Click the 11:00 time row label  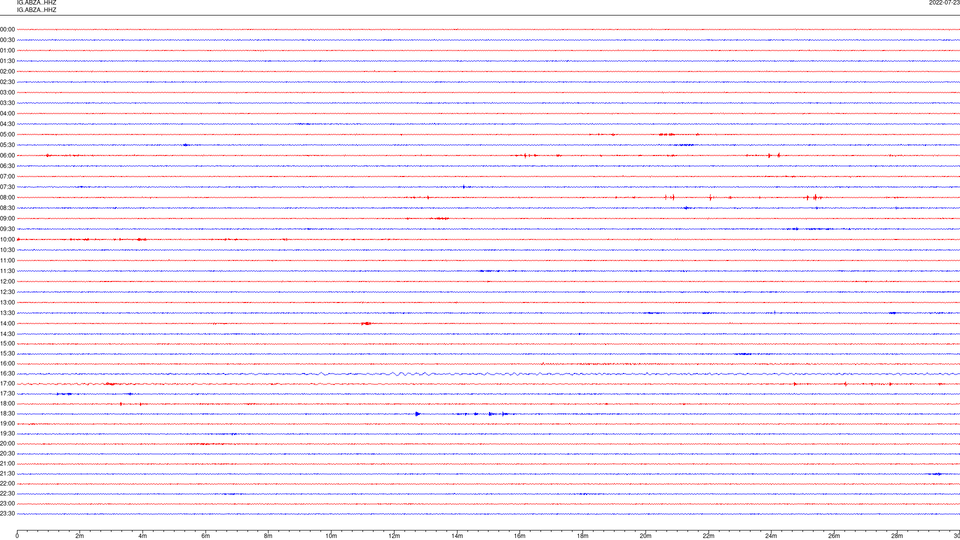(x=7, y=261)
